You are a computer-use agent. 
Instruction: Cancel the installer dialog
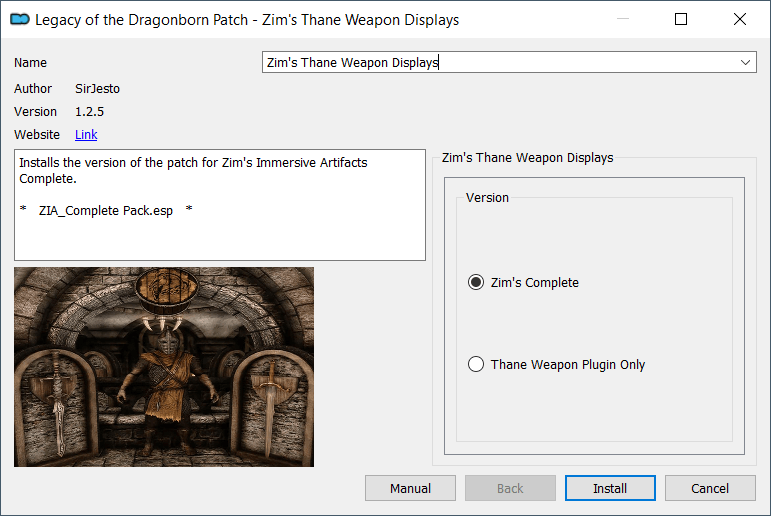(710, 488)
